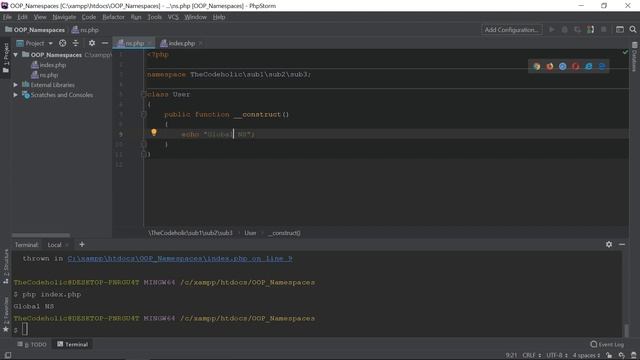This screenshot has height=360, width=640.
Task: Click the terminal input prompt
Action: (25, 329)
